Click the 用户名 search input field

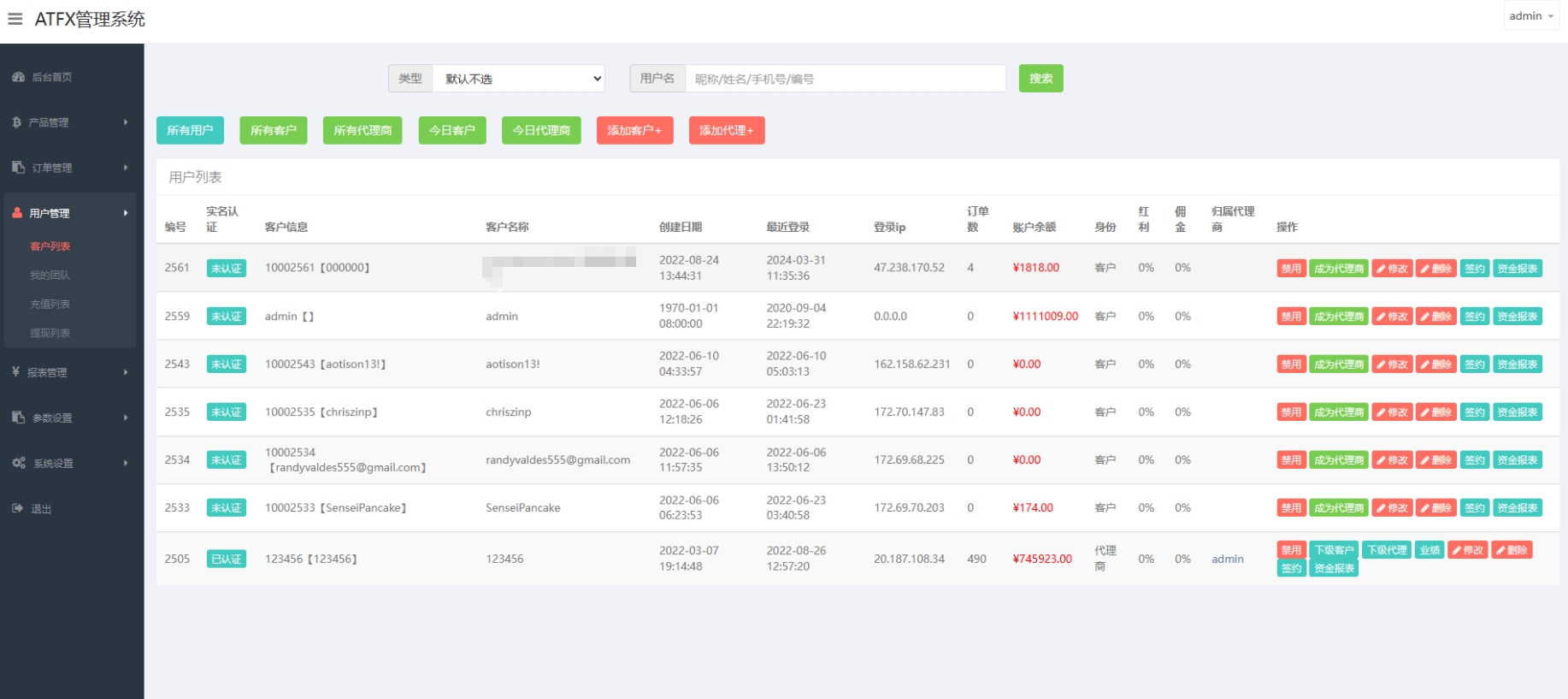point(845,79)
